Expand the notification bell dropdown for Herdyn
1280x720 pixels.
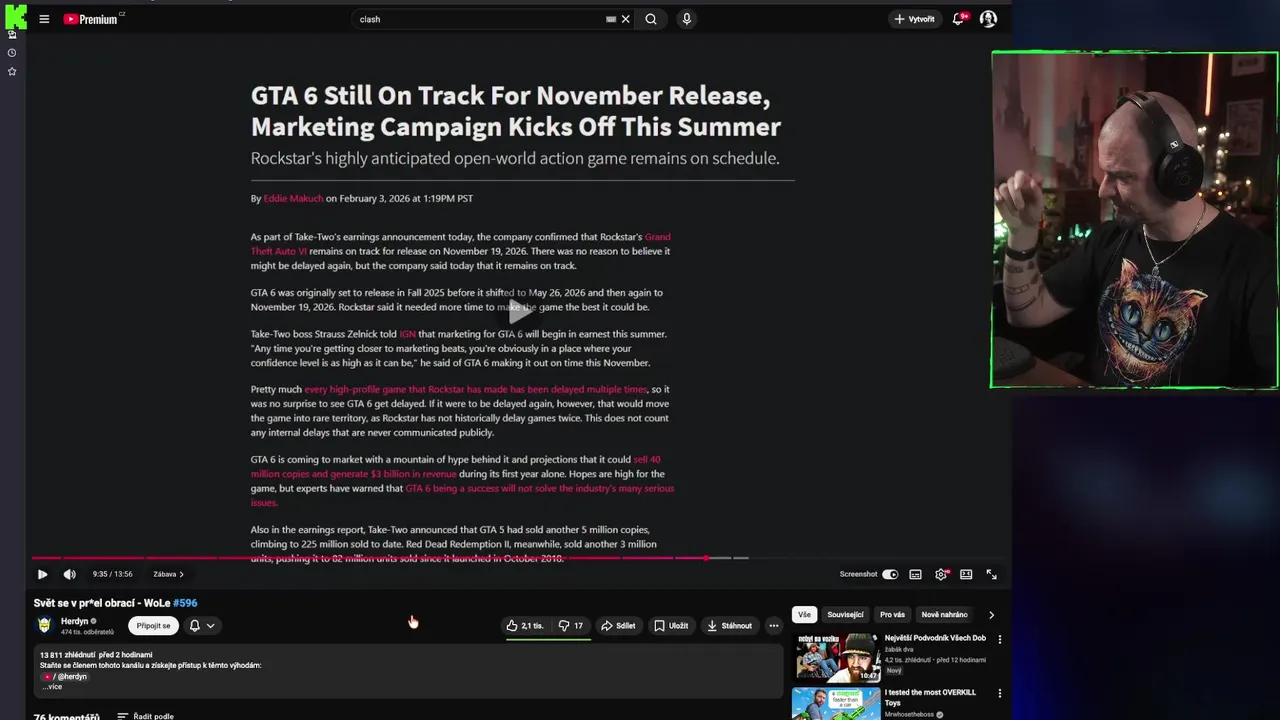pos(201,626)
